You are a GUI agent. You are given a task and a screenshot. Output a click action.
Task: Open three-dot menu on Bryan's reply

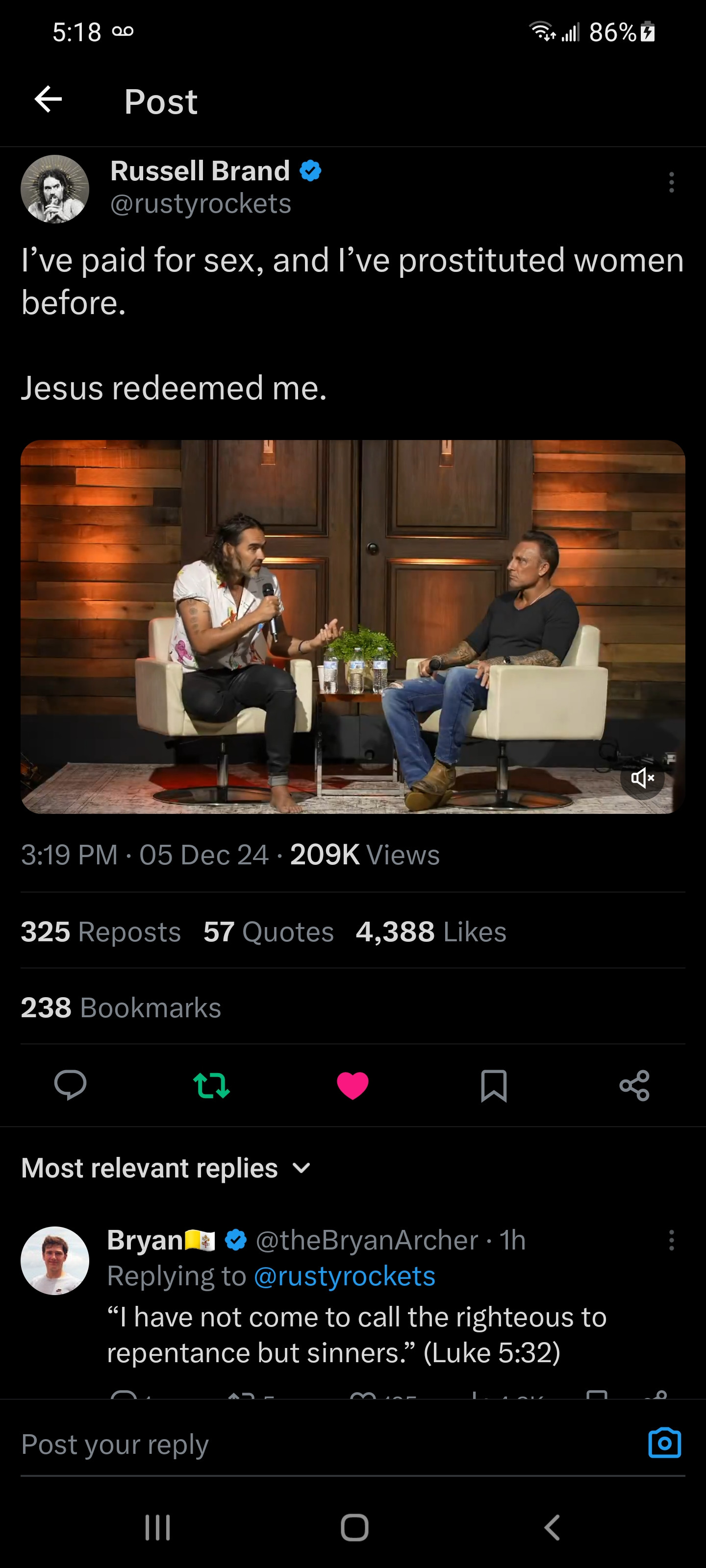click(x=671, y=1240)
